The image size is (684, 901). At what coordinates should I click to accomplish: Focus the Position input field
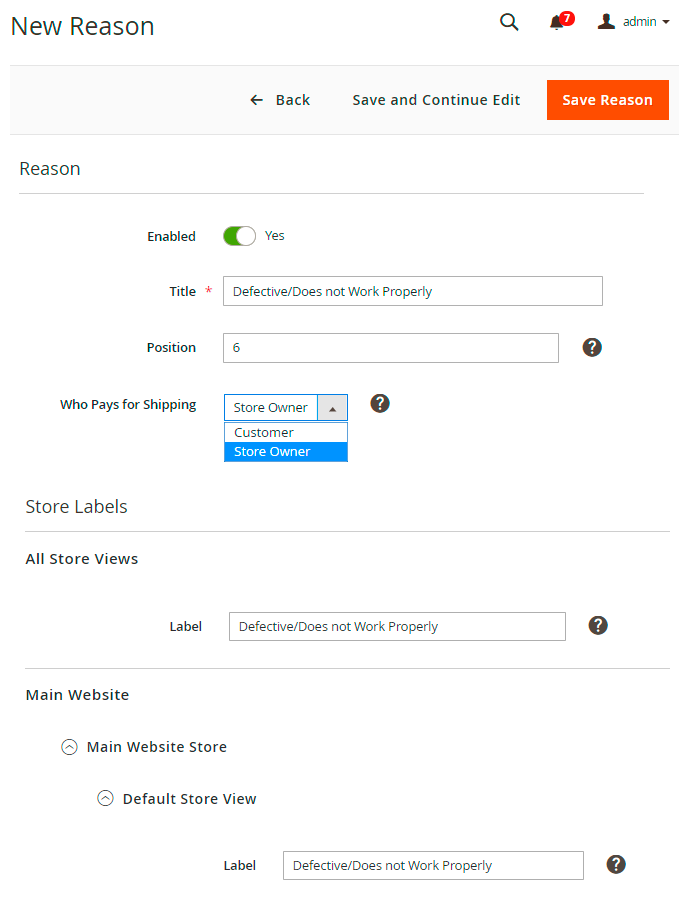tap(390, 348)
